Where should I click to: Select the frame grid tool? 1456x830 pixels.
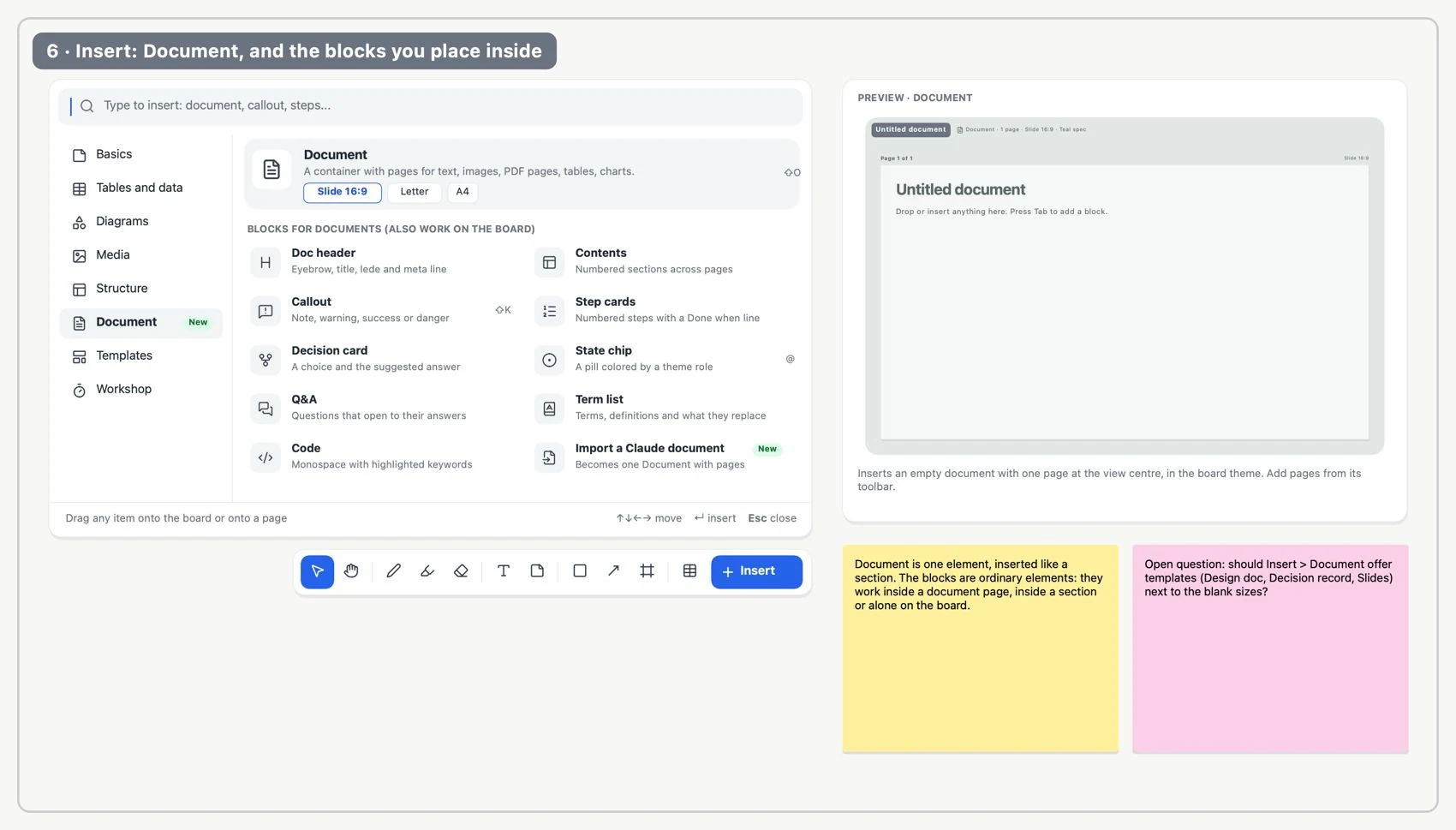(x=647, y=571)
